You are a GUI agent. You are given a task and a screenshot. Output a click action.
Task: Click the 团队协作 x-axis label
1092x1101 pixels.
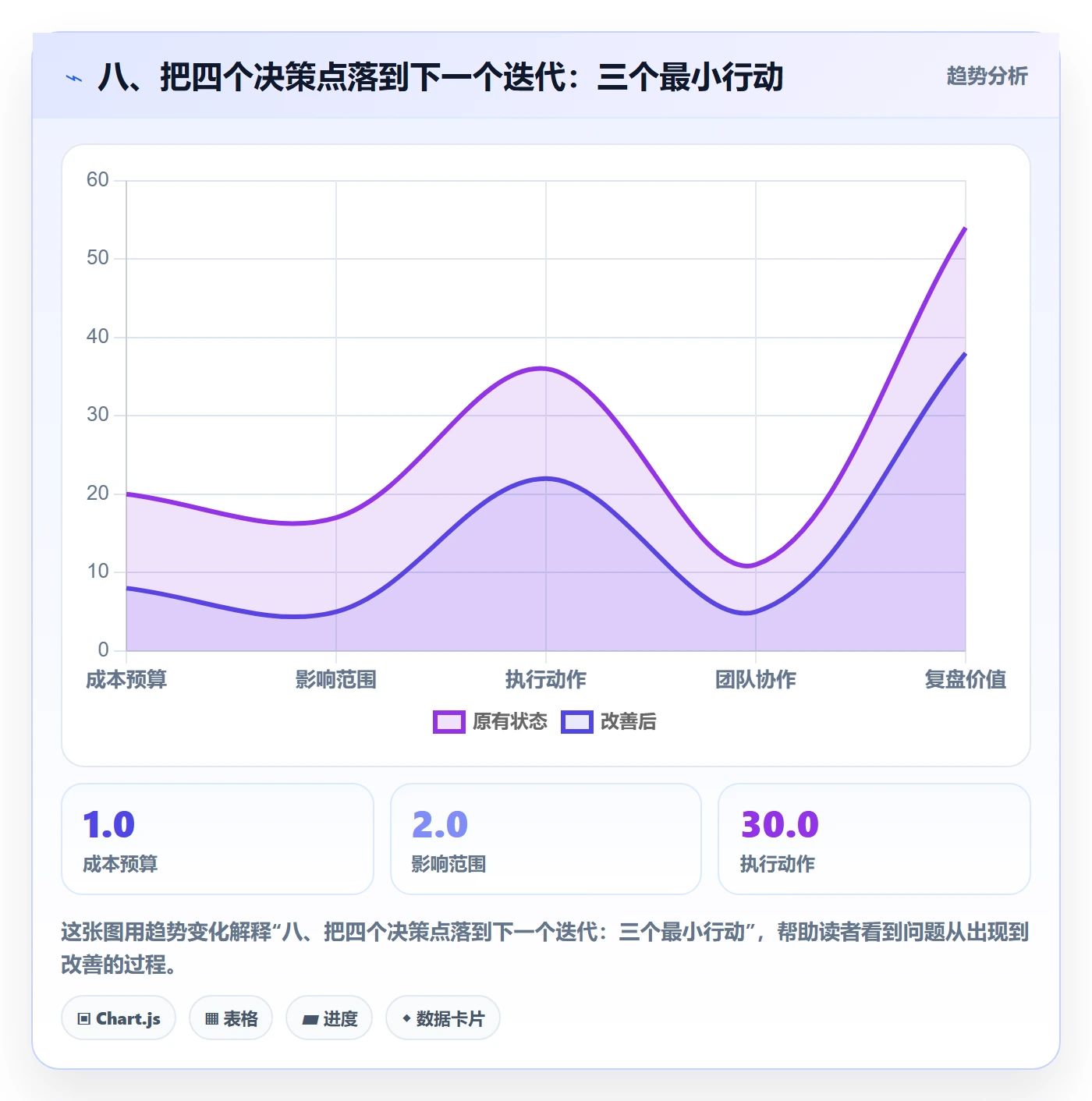point(756,680)
